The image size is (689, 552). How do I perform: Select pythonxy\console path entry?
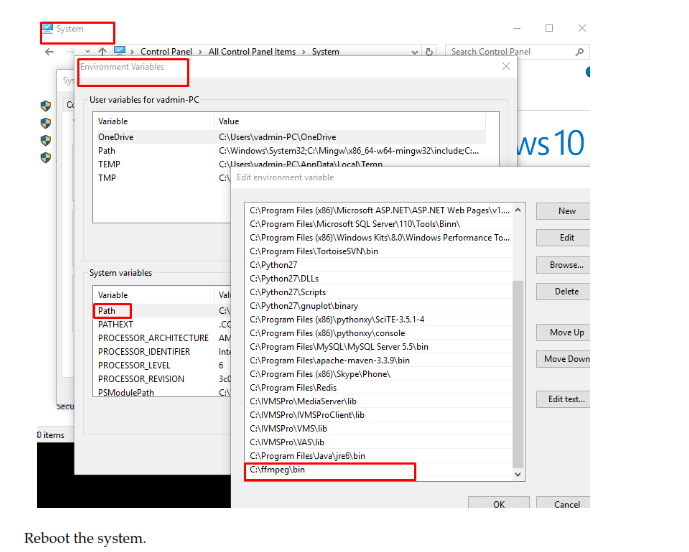click(379, 333)
